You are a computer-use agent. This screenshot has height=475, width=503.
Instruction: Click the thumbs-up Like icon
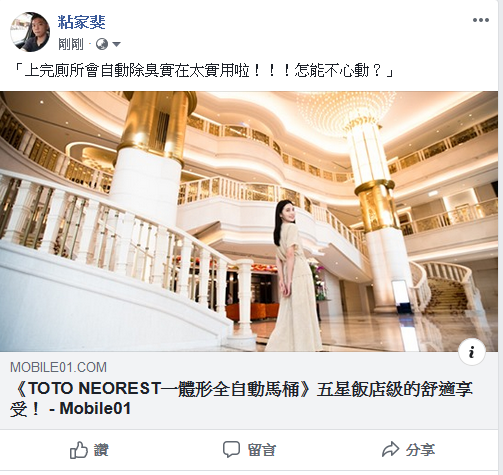click(x=79, y=450)
